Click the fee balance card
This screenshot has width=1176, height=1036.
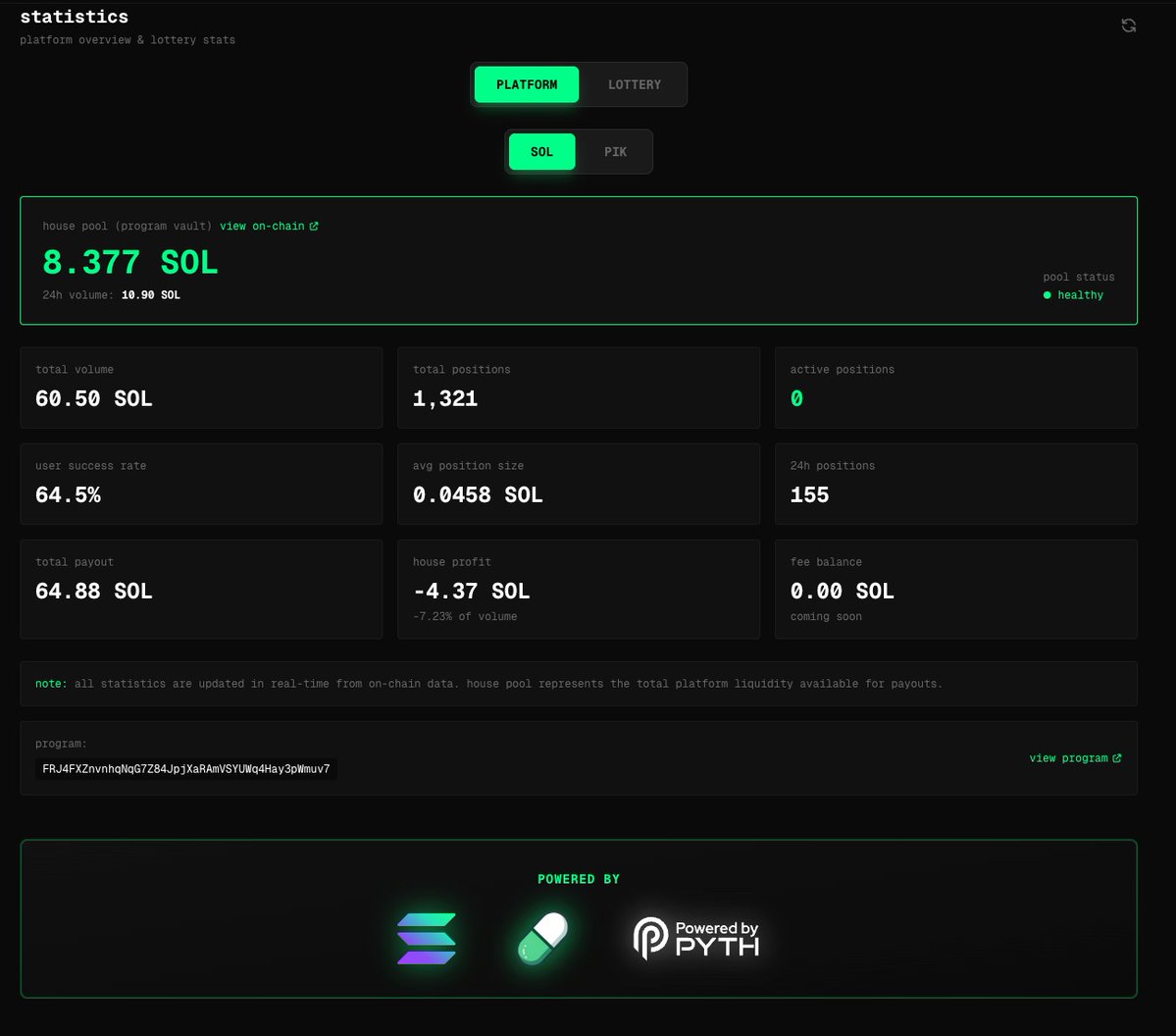click(955, 590)
